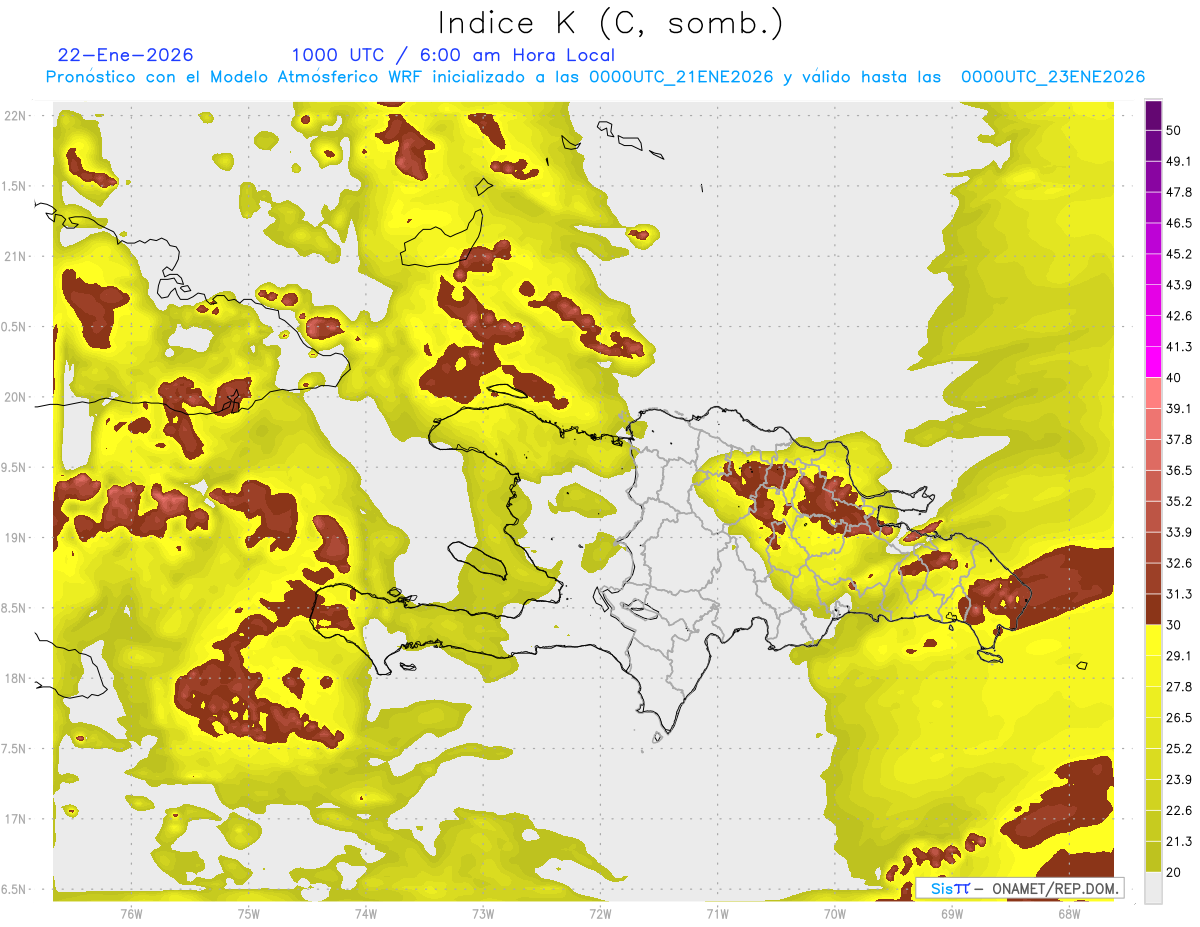
Task: Click the colorbar label "39.1"
Action: (x=1179, y=409)
